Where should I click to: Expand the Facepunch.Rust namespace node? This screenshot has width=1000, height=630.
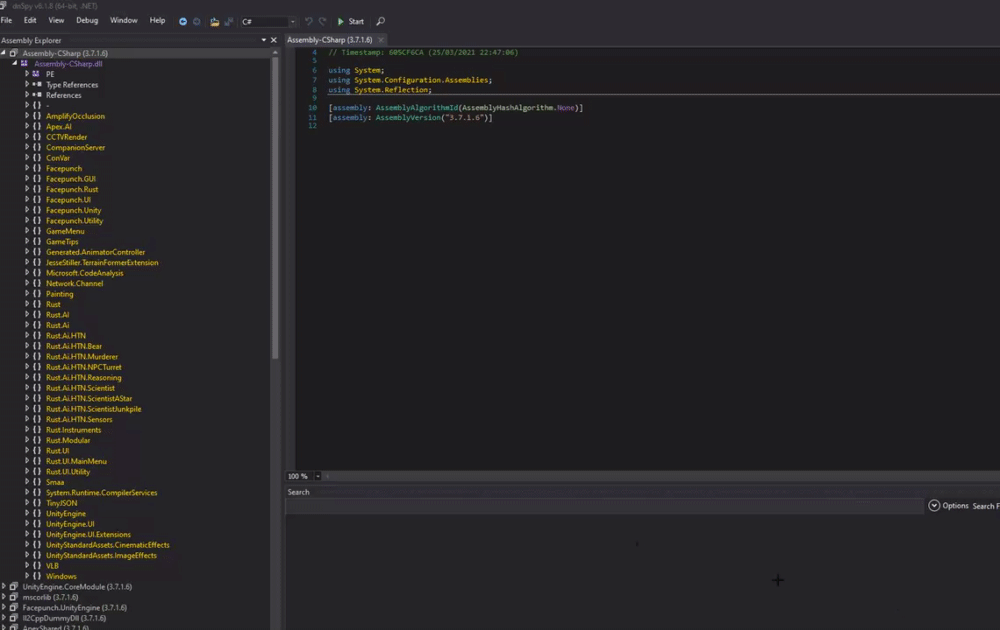pyautogui.click(x=28, y=189)
